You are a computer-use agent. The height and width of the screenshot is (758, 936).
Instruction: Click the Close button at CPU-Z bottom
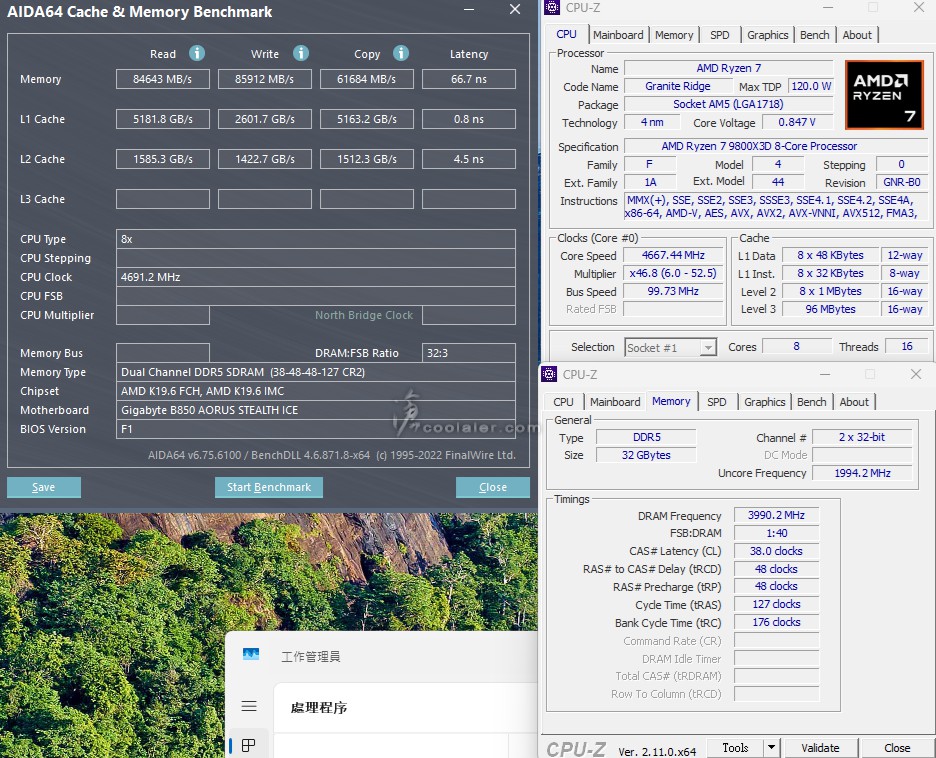[897, 747]
